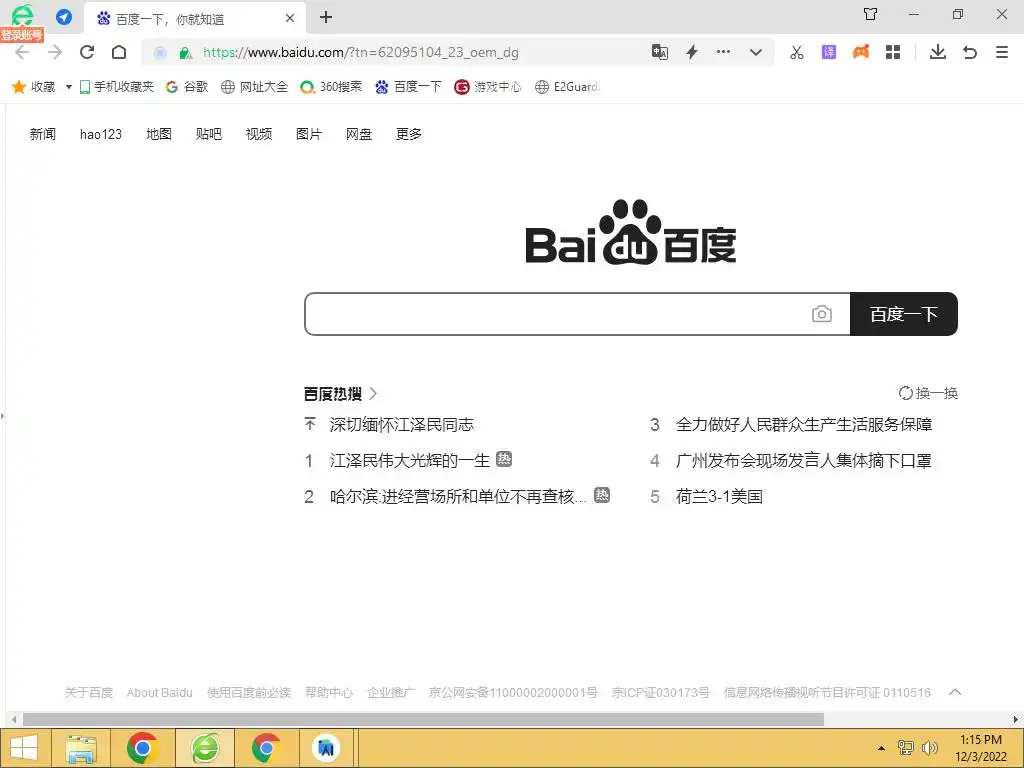Click the camera image search icon

pos(822,314)
